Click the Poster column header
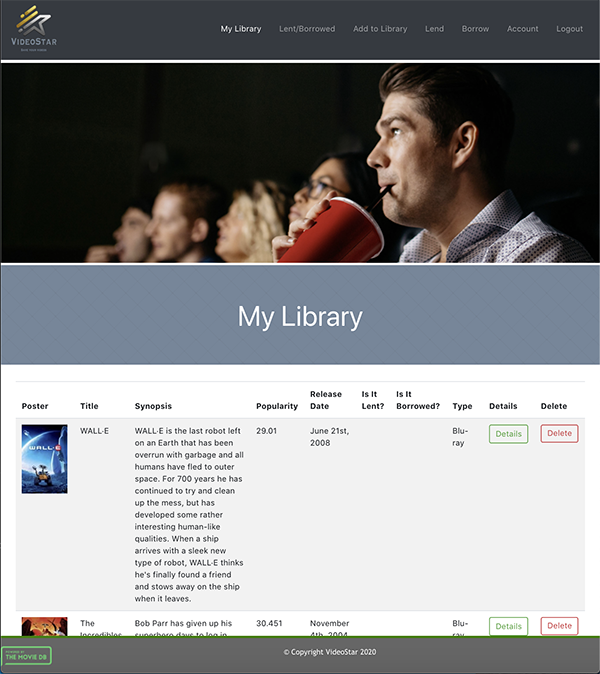This screenshot has width=600, height=674. point(35,406)
